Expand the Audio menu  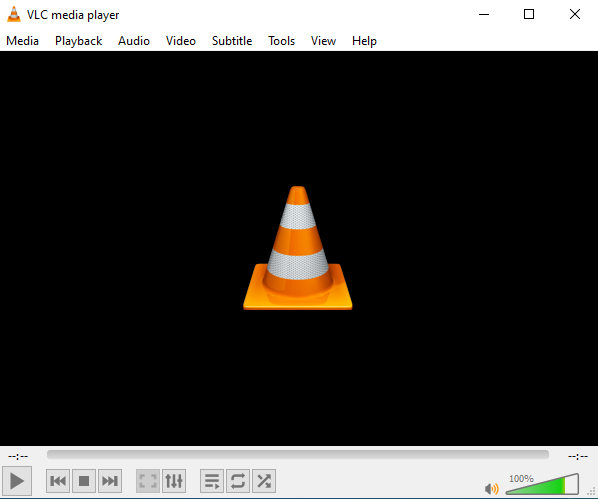[x=134, y=41]
